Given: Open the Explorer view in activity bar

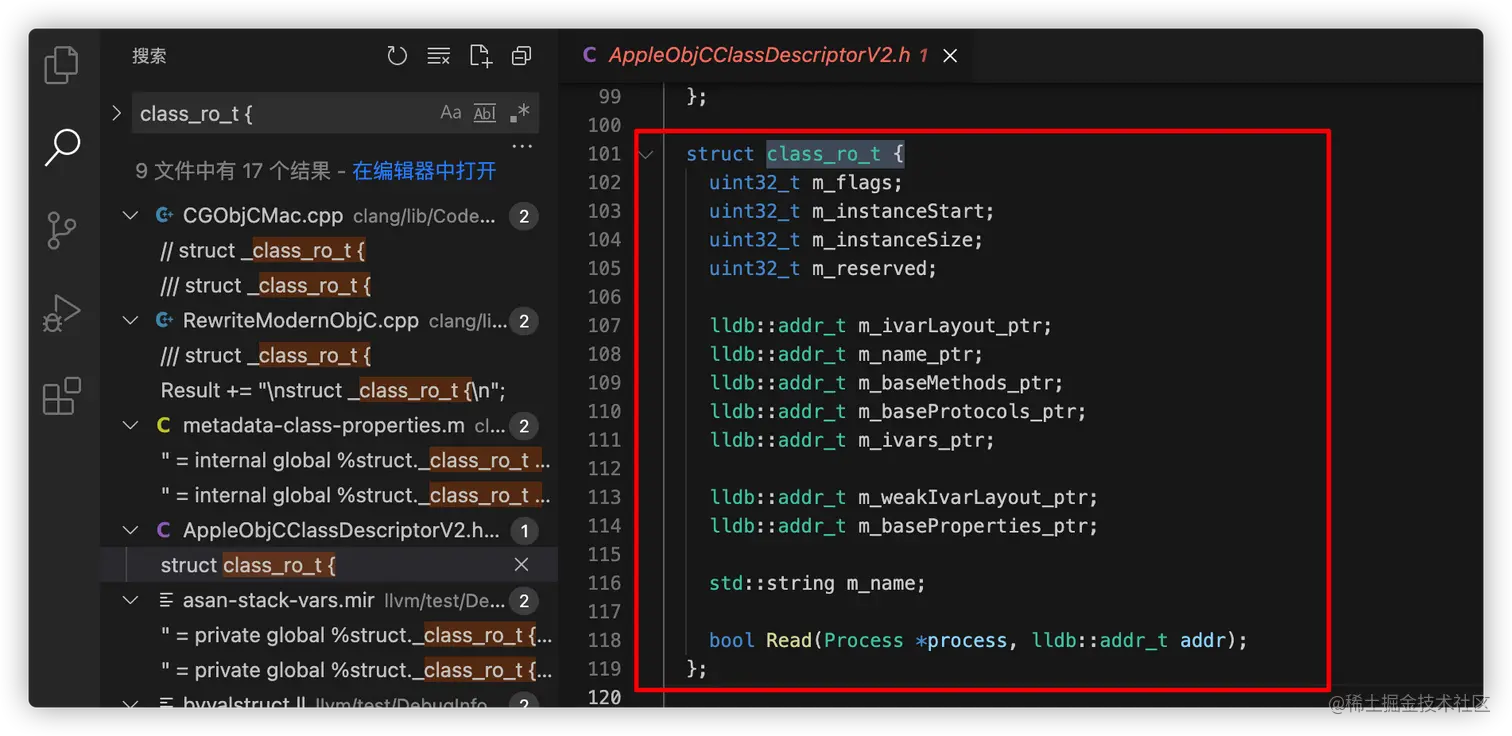Looking at the screenshot, I should (62, 65).
